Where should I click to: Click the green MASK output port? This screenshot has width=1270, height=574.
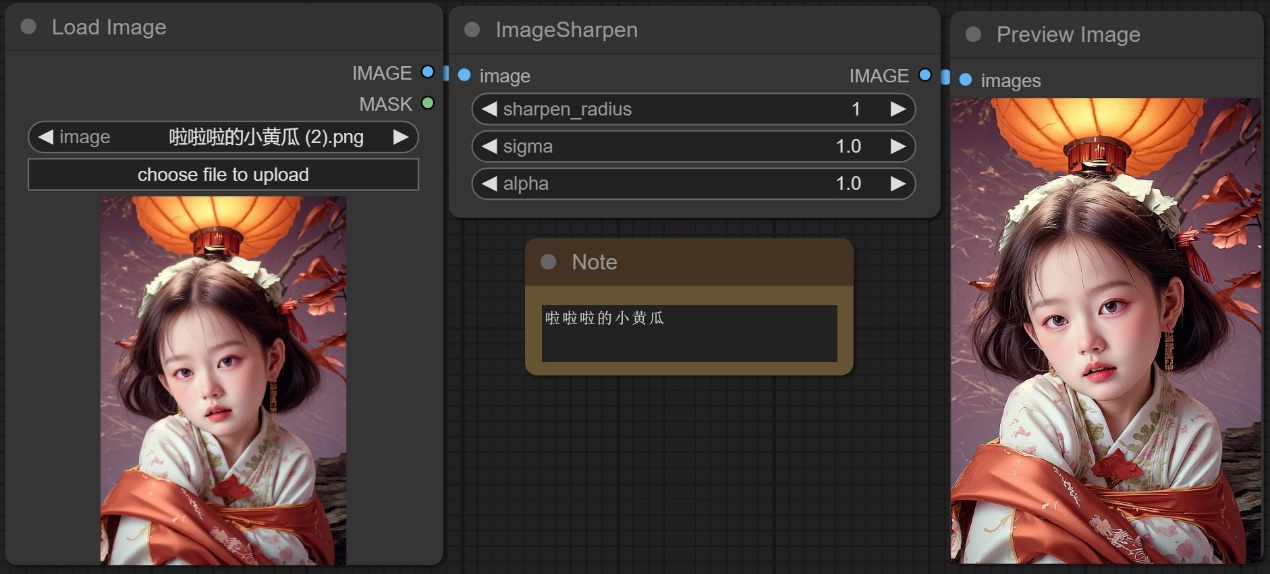pos(428,103)
